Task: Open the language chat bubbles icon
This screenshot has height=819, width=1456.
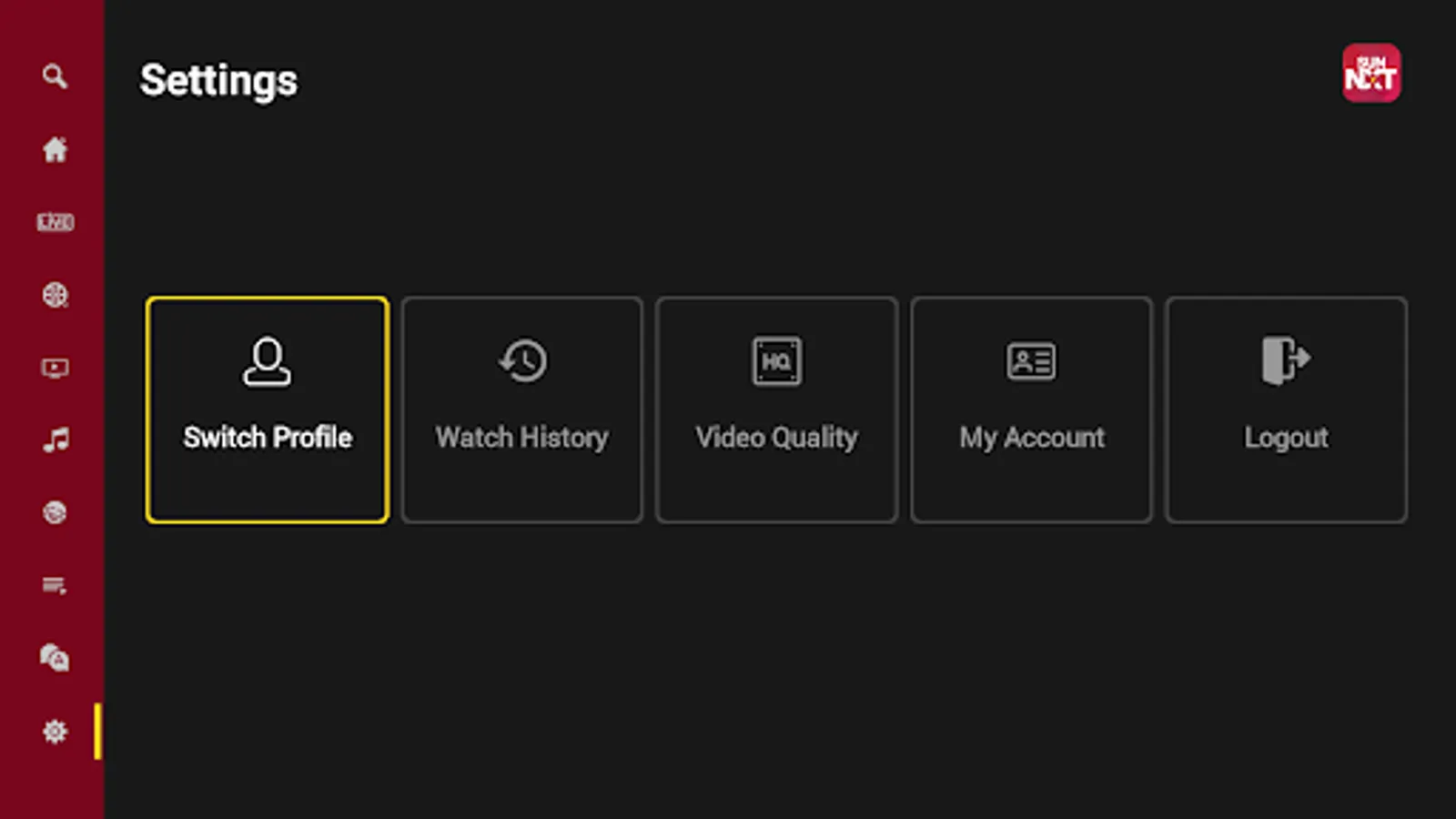Action: coord(55,658)
